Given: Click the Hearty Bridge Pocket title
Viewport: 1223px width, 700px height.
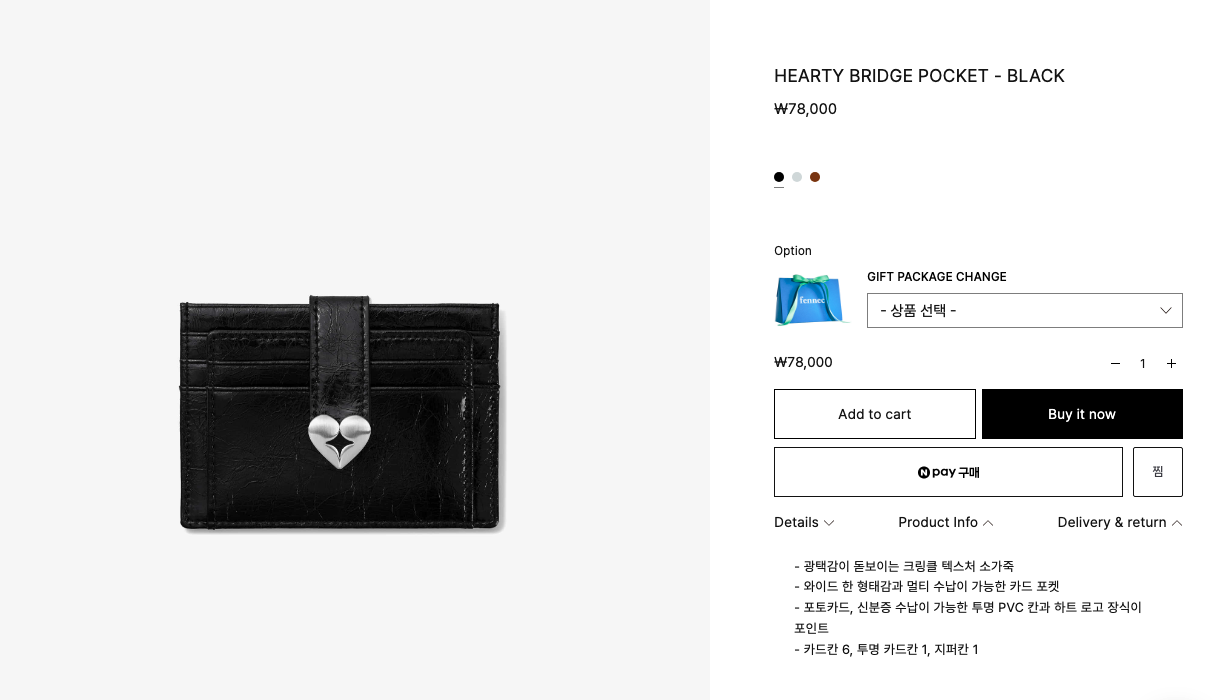Looking at the screenshot, I should tap(919, 76).
